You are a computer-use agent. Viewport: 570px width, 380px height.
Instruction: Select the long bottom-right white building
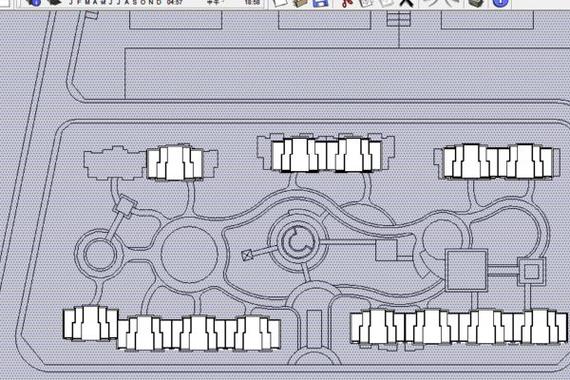click(x=459, y=327)
